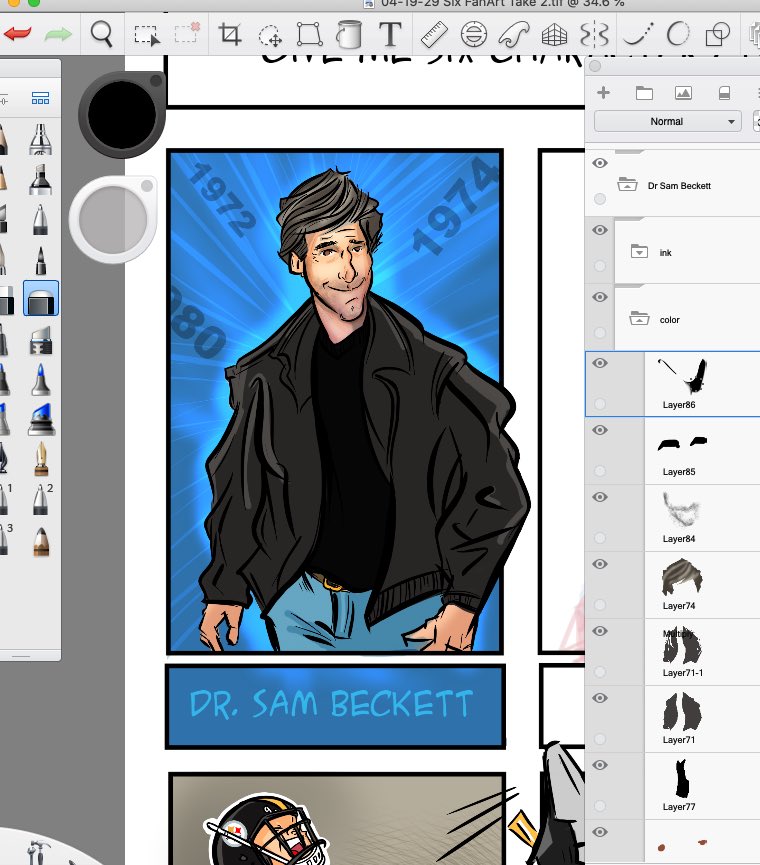Hide Layer84 with the eye icon

[600, 497]
